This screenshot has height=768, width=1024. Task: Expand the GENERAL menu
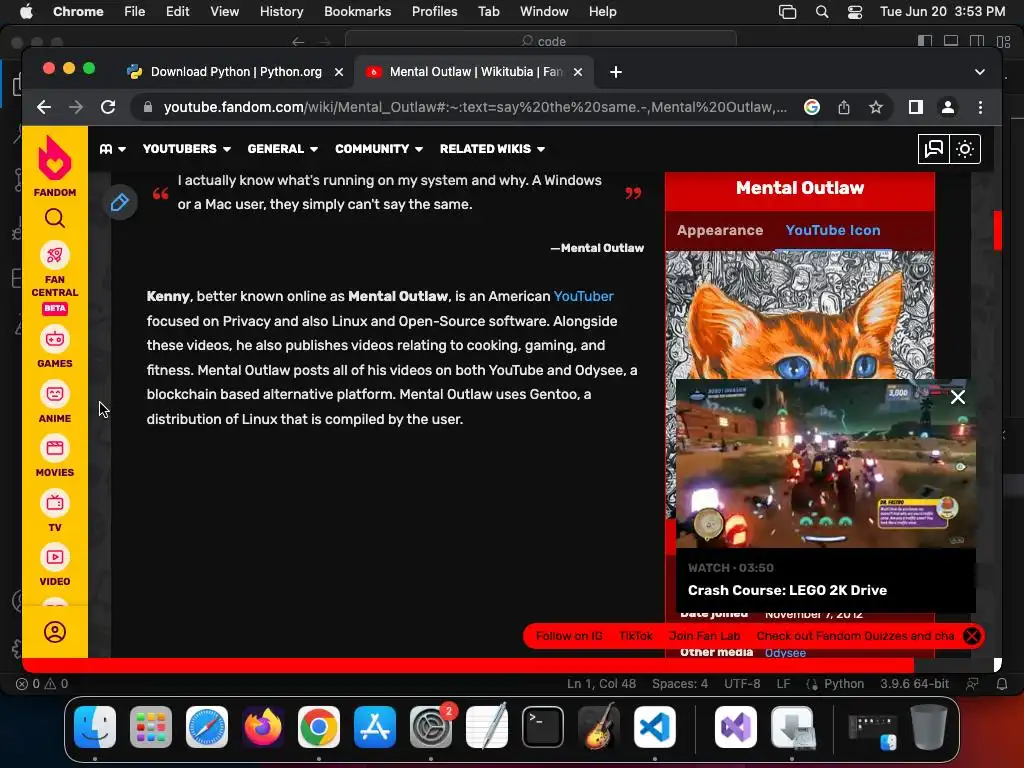283,149
